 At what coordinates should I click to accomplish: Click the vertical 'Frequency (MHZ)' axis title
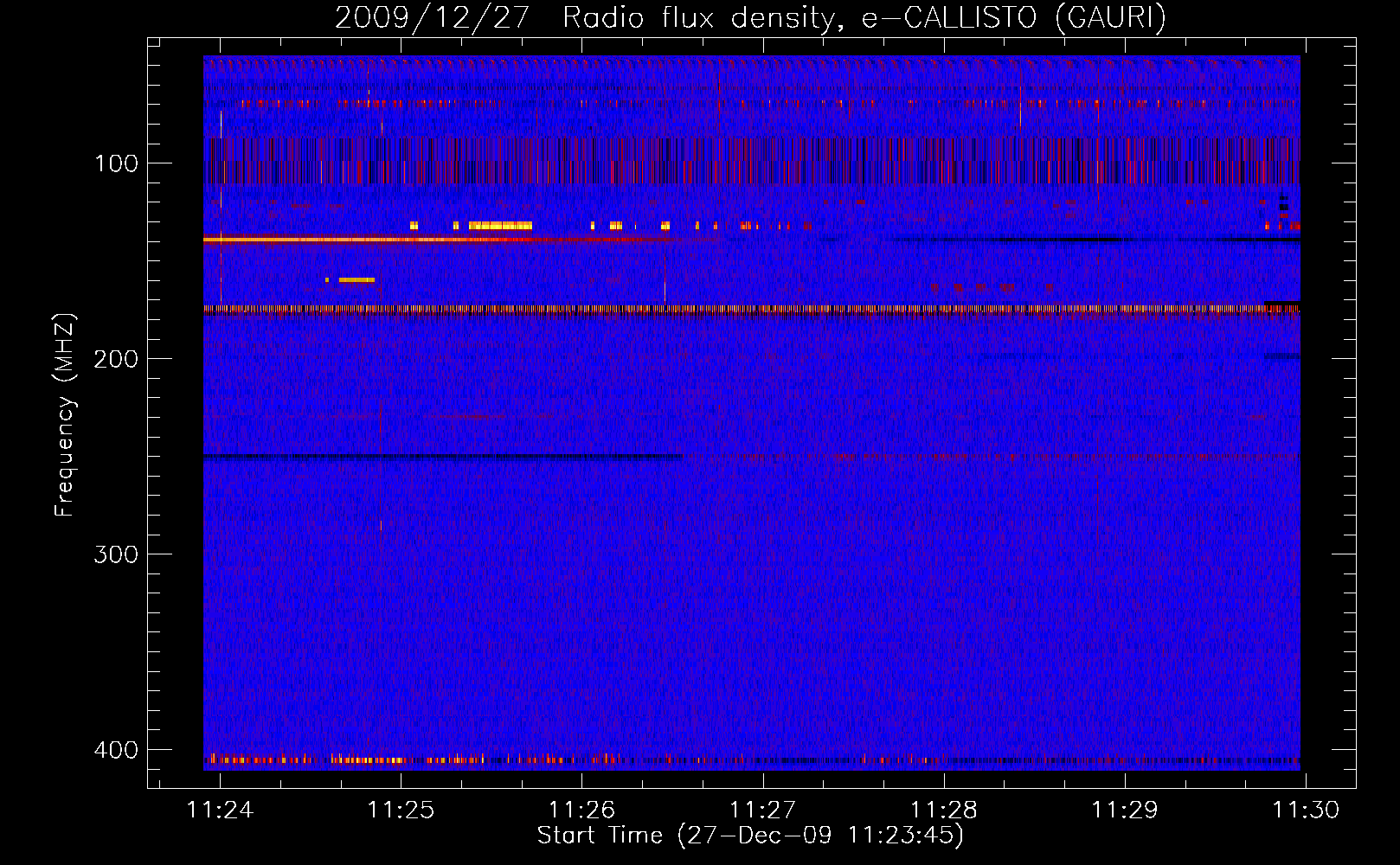[65, 415]
